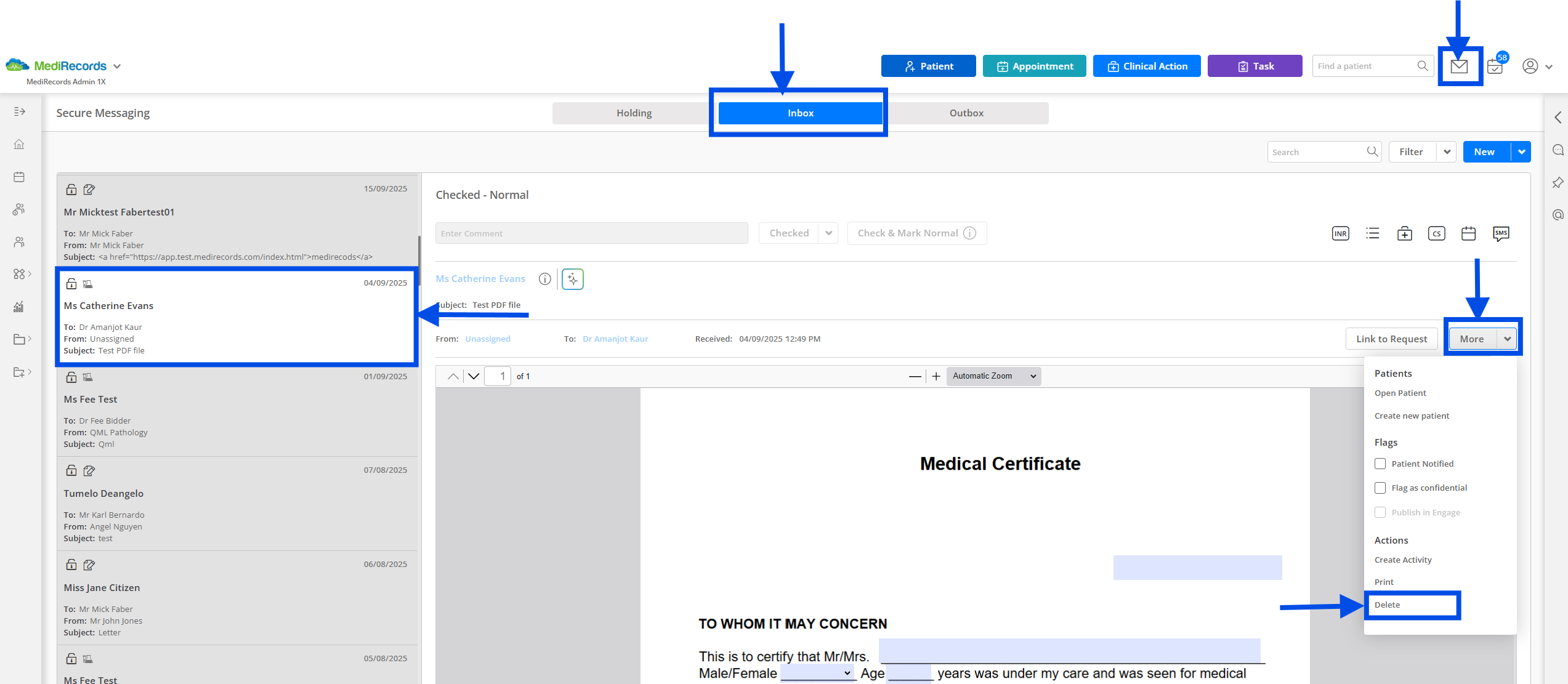Expand the left sidebar menu icon
The image size is (1568, 684).
tap(20, 111)
